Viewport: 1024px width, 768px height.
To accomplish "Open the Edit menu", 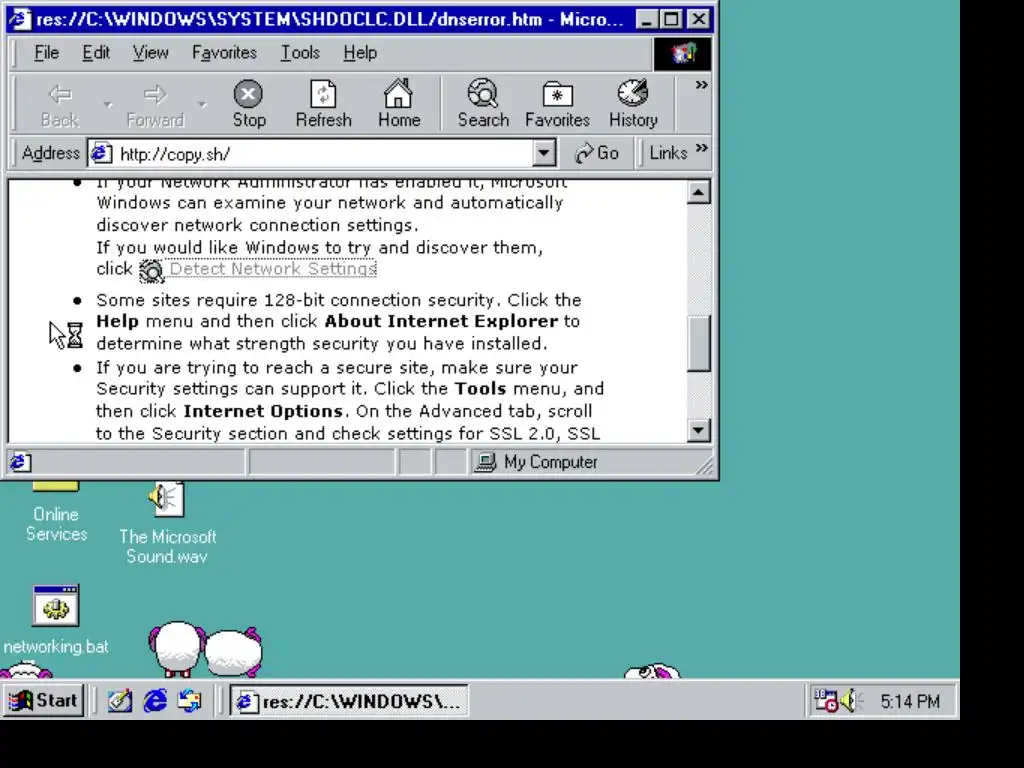I will click(95, 53).
